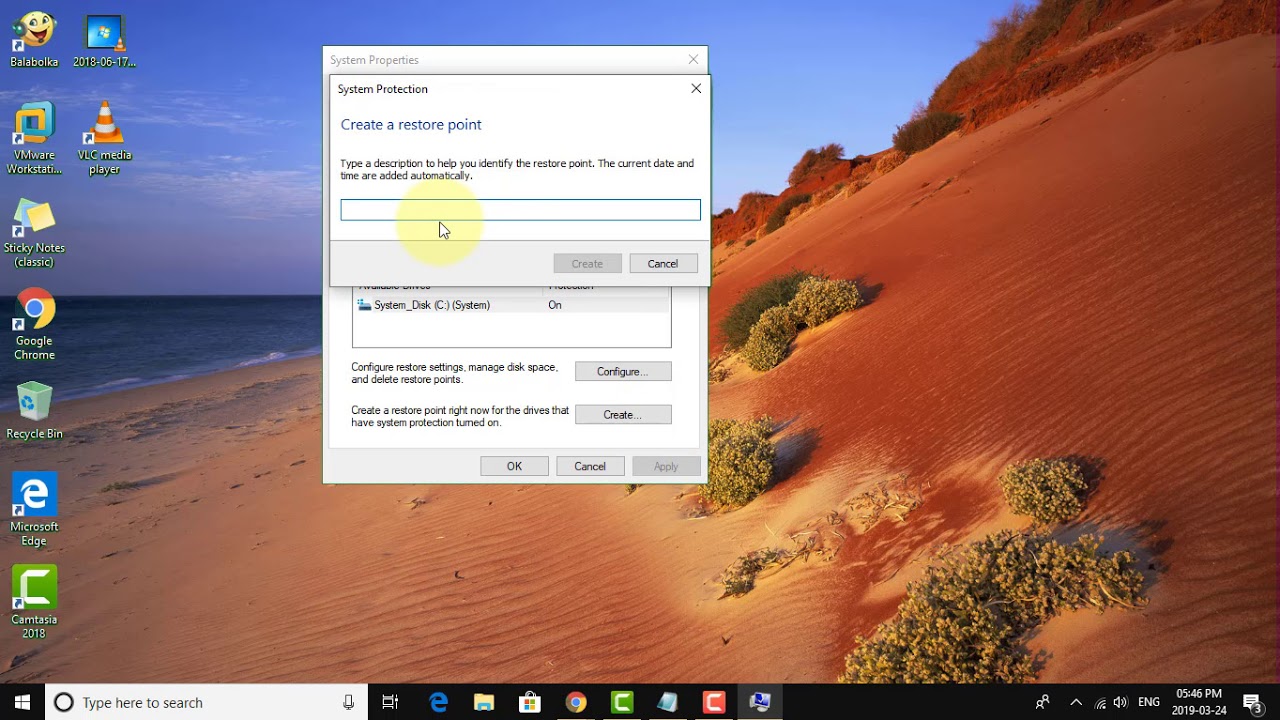Click the microphone icon in the search box
This screenshot has width=1280, height=720.
coord(348,702)
